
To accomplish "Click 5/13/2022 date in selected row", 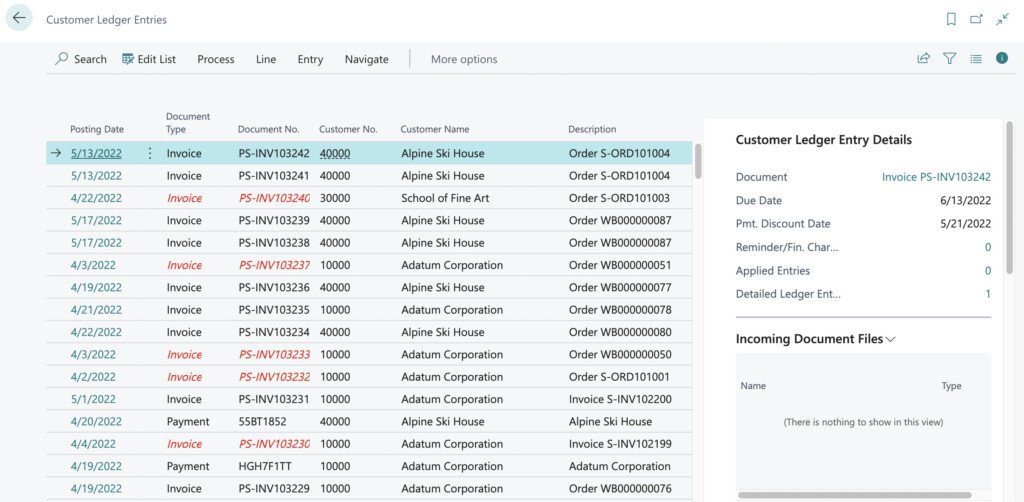I will [96, 153].
